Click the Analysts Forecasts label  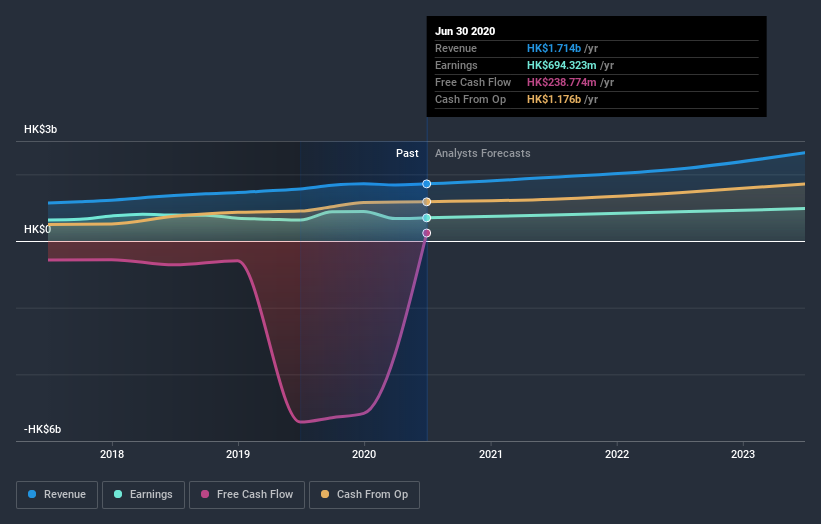point(483,153)
